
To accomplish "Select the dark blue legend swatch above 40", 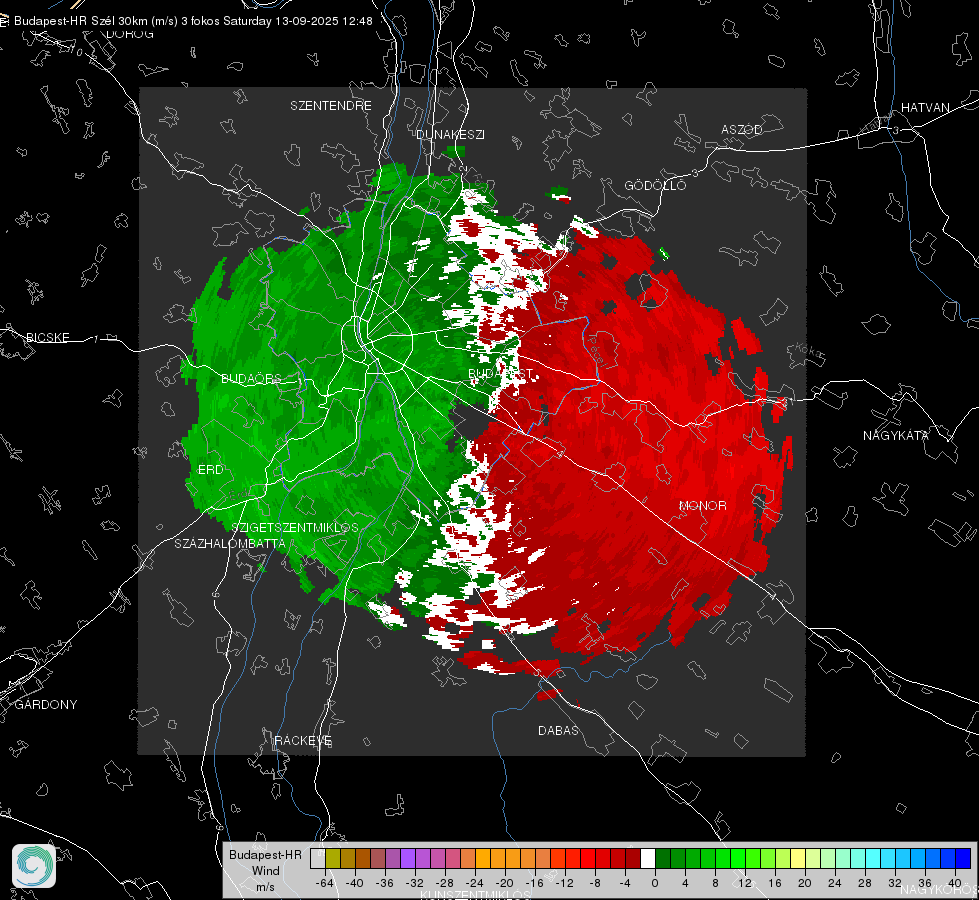I will click(x=963, y=859).
